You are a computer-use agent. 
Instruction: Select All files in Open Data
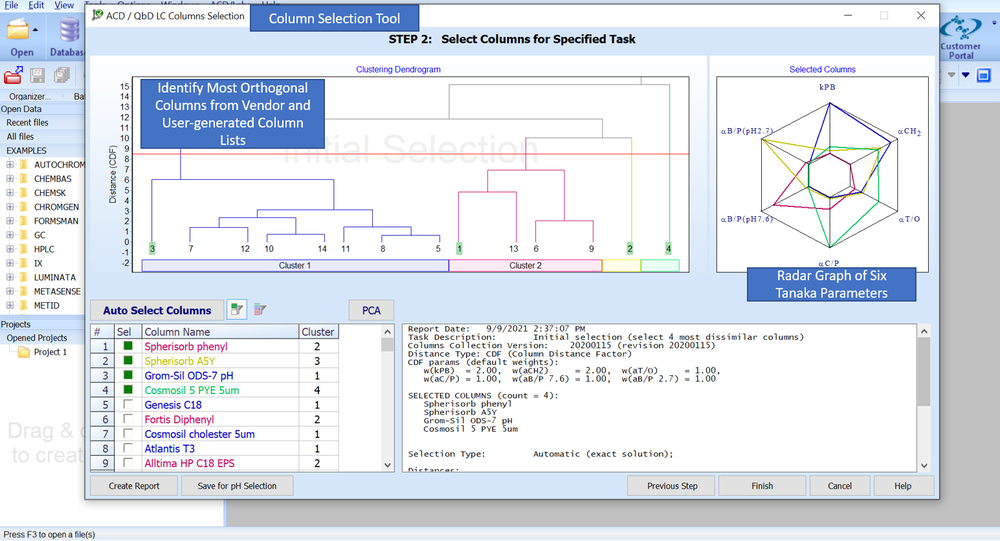point(20,137)
